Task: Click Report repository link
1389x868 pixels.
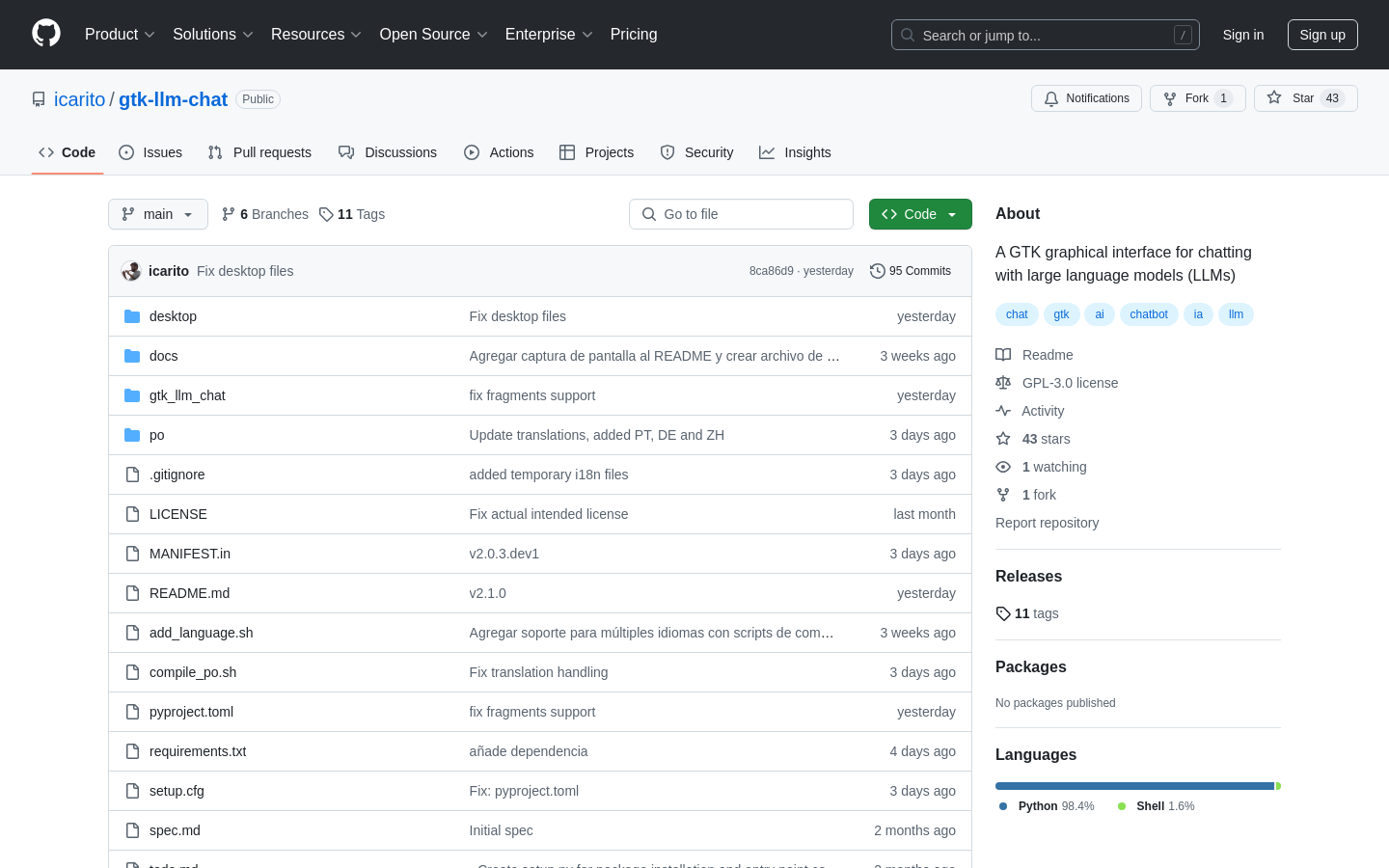Action: coord(1047,523)
